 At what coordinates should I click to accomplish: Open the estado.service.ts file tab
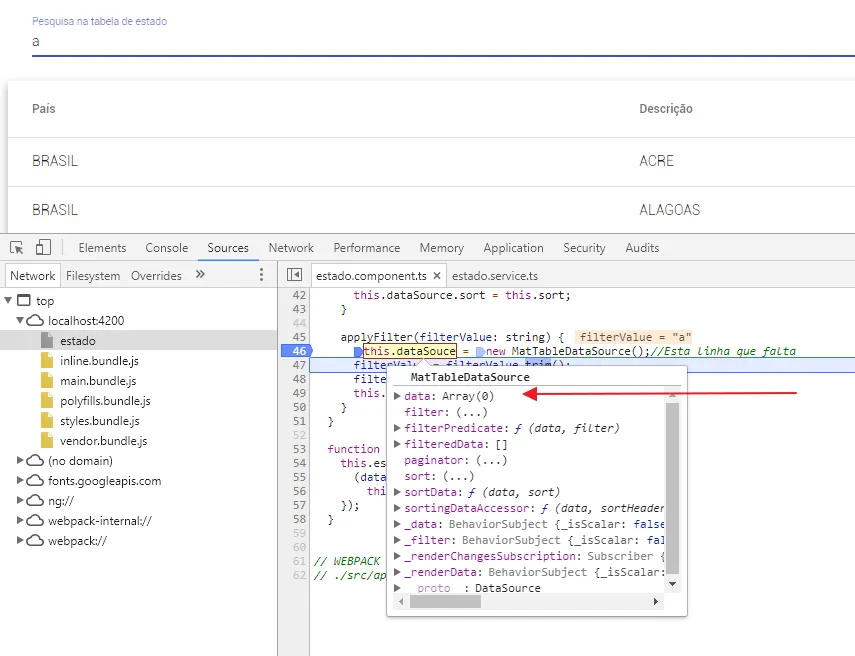click(495, 276)
